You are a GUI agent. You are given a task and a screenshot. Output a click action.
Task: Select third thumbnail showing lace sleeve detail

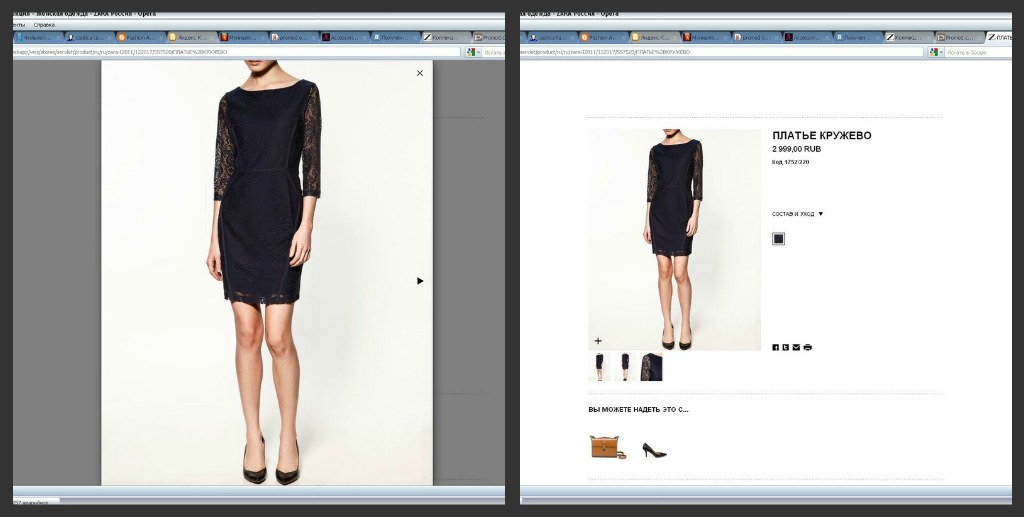(651, 367)
